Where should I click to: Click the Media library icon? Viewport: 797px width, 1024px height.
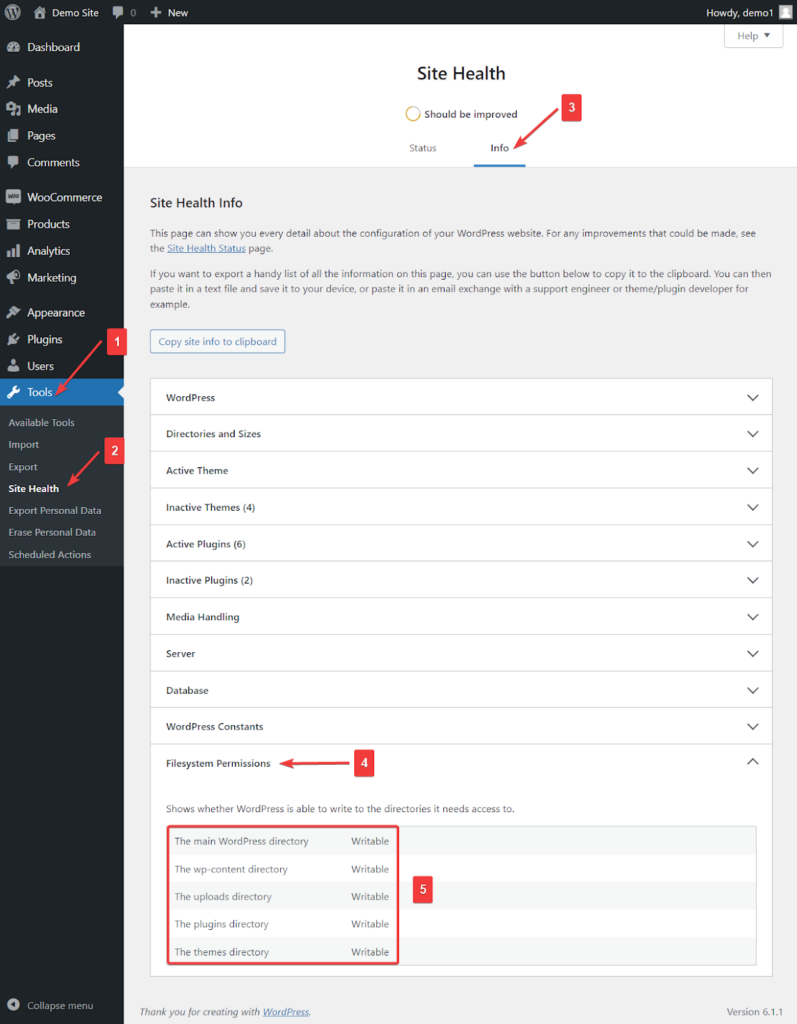click(x=13, y=109)
